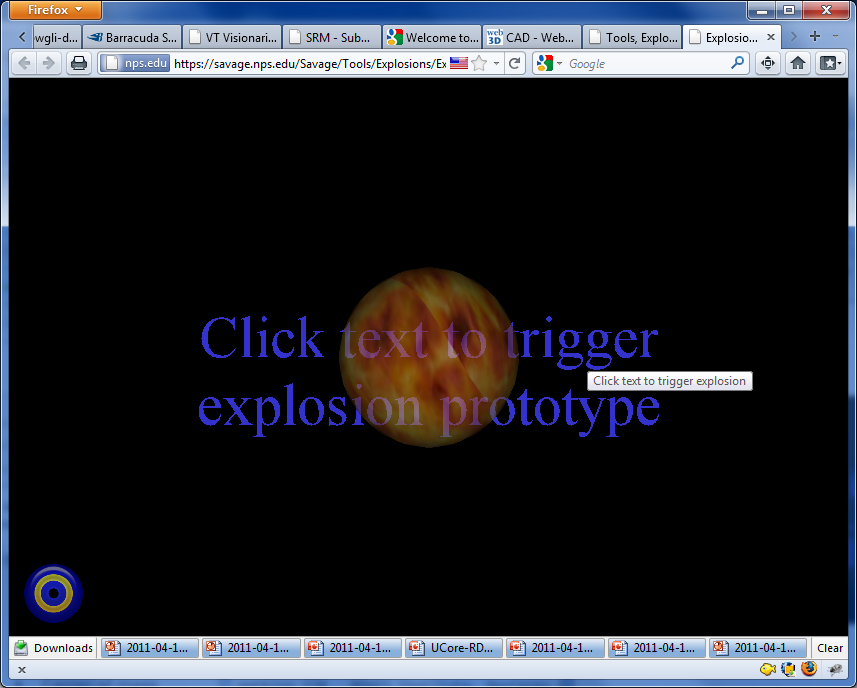Click the Firefox icon in the status bar

pos(808,669)
